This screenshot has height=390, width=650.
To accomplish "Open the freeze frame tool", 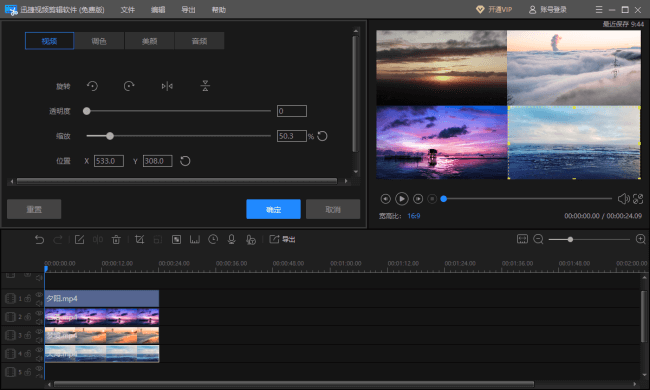I will click(194, 240).
